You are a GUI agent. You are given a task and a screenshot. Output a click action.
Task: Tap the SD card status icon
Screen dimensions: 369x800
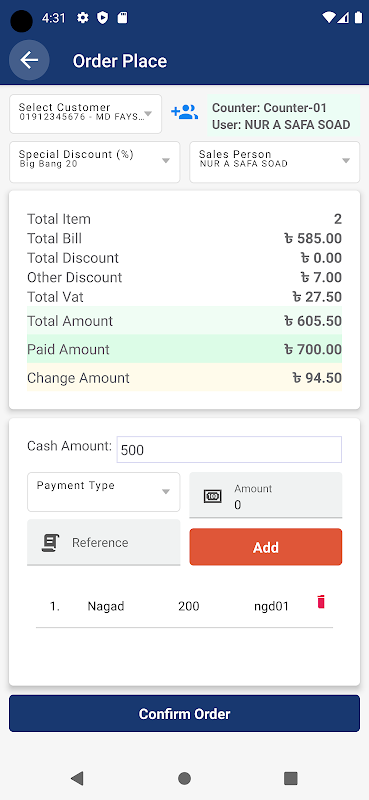[122, 18]
